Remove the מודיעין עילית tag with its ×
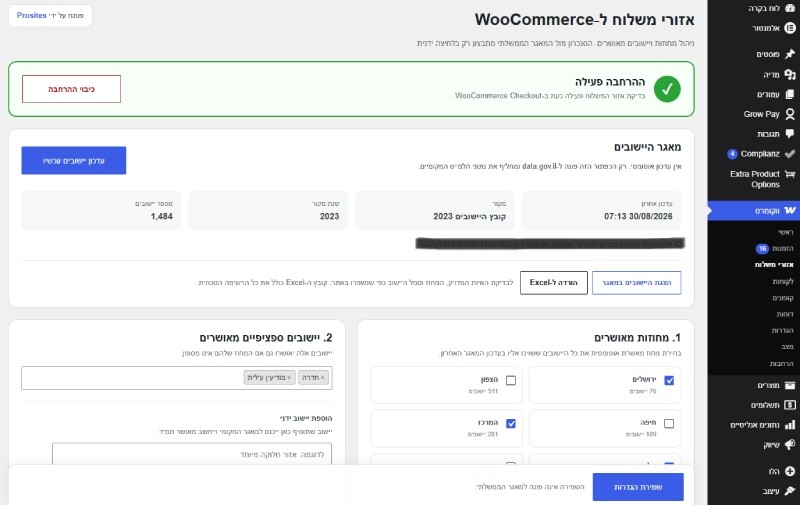Viewport: 800px width, 505px height. (x=289, y=378)
